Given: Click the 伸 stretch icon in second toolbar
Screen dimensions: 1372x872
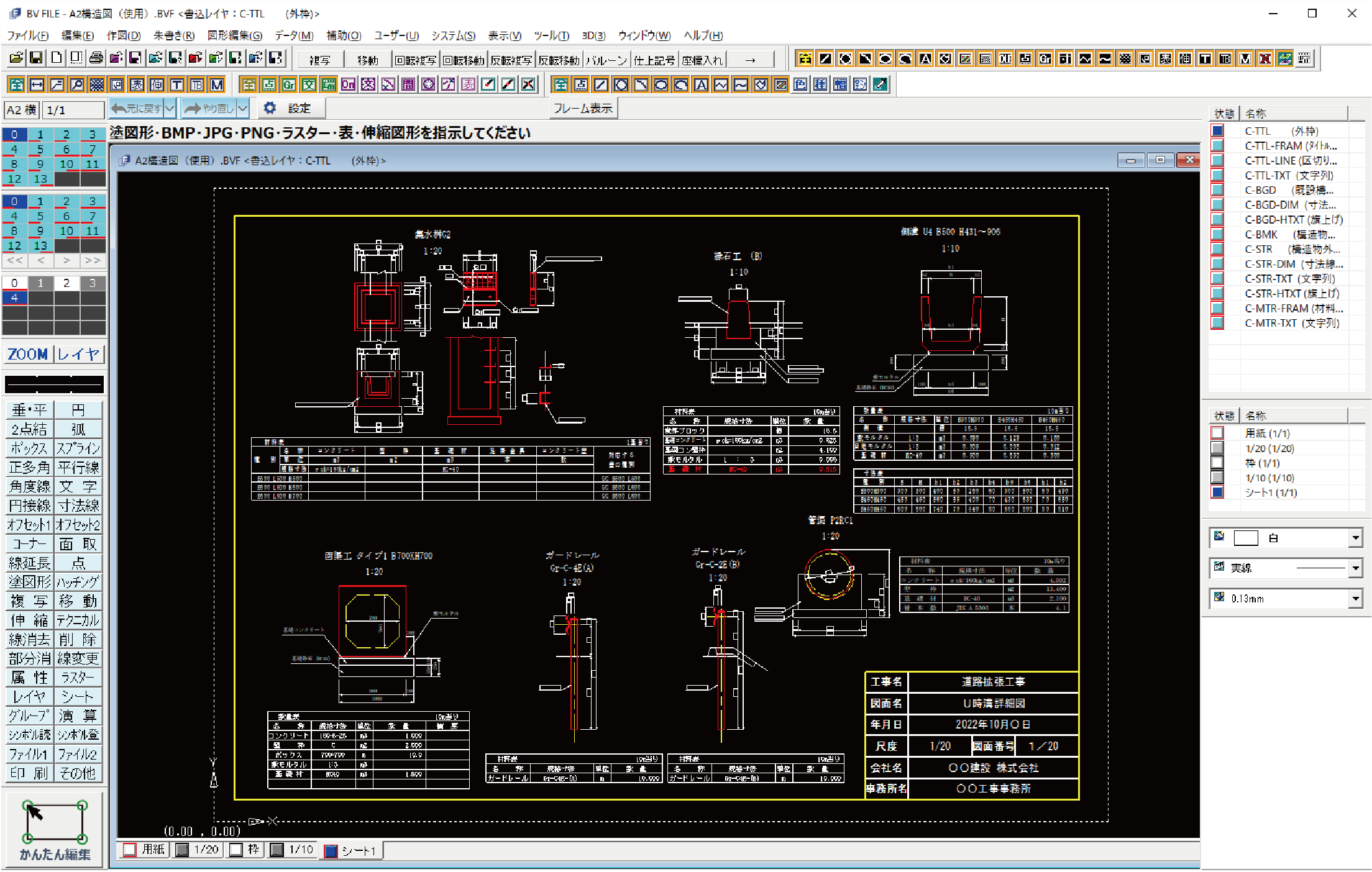Looking at the screenshot, I should pos(157,84).
